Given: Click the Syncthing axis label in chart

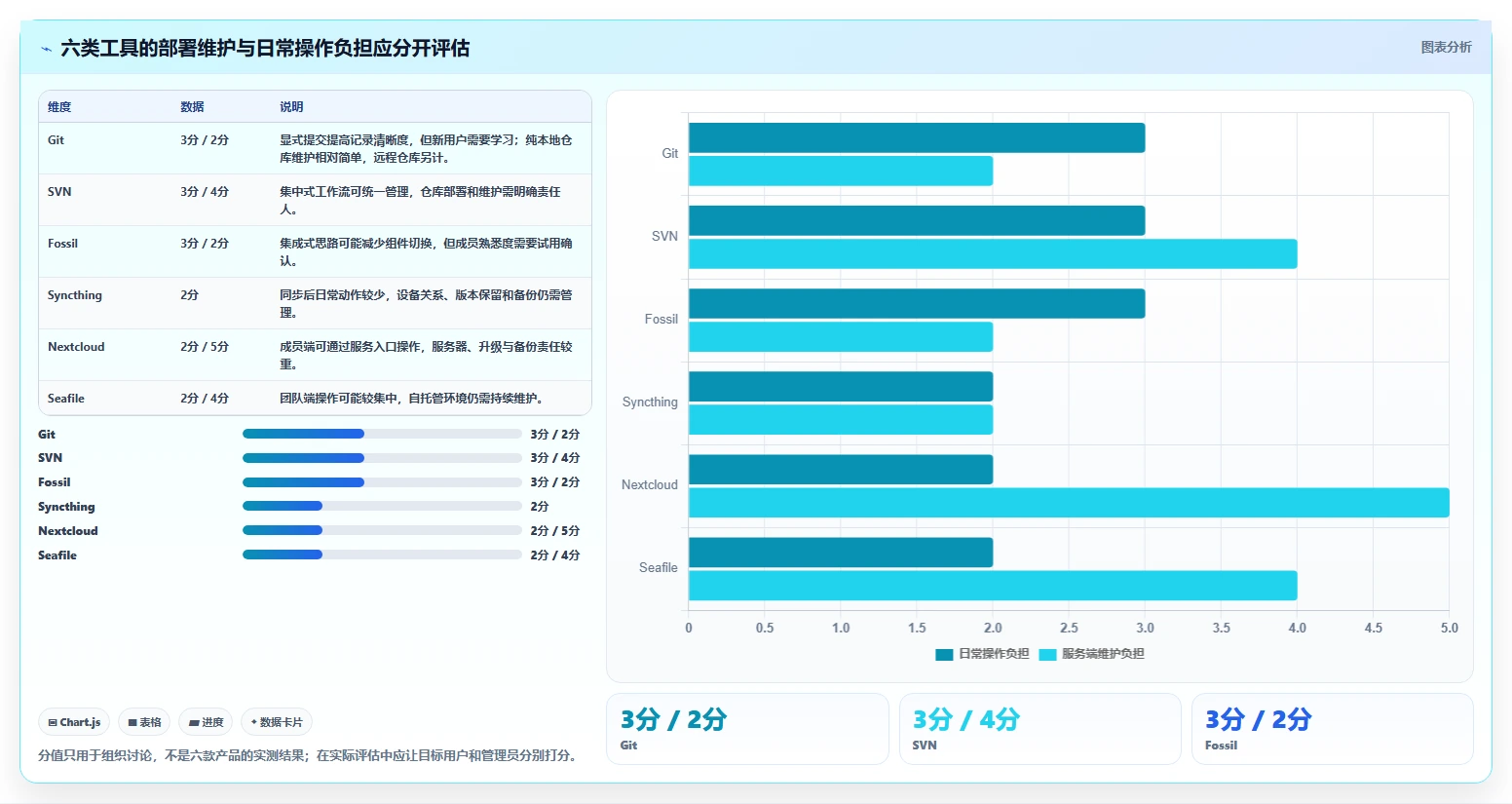Looking at the screenshot, I should point(650,402).
